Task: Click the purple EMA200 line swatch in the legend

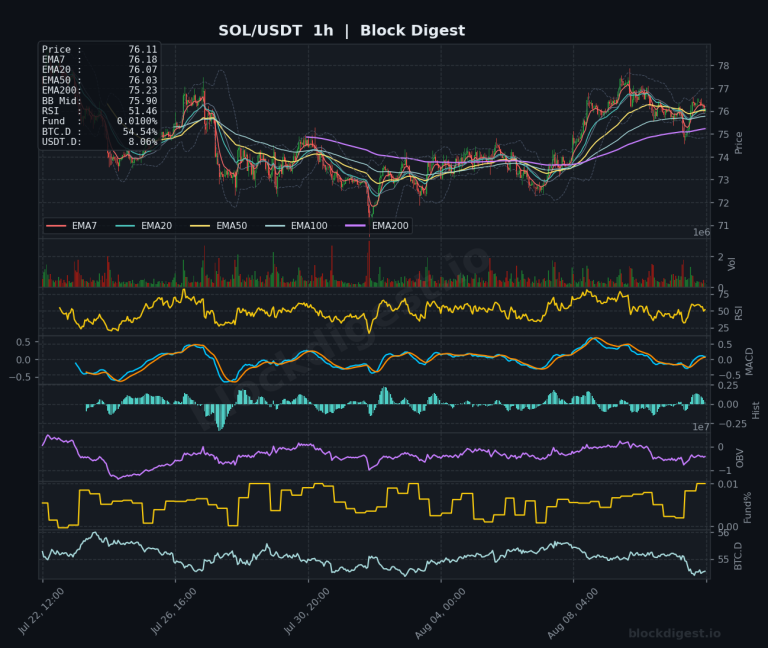Action: point(356,226)
